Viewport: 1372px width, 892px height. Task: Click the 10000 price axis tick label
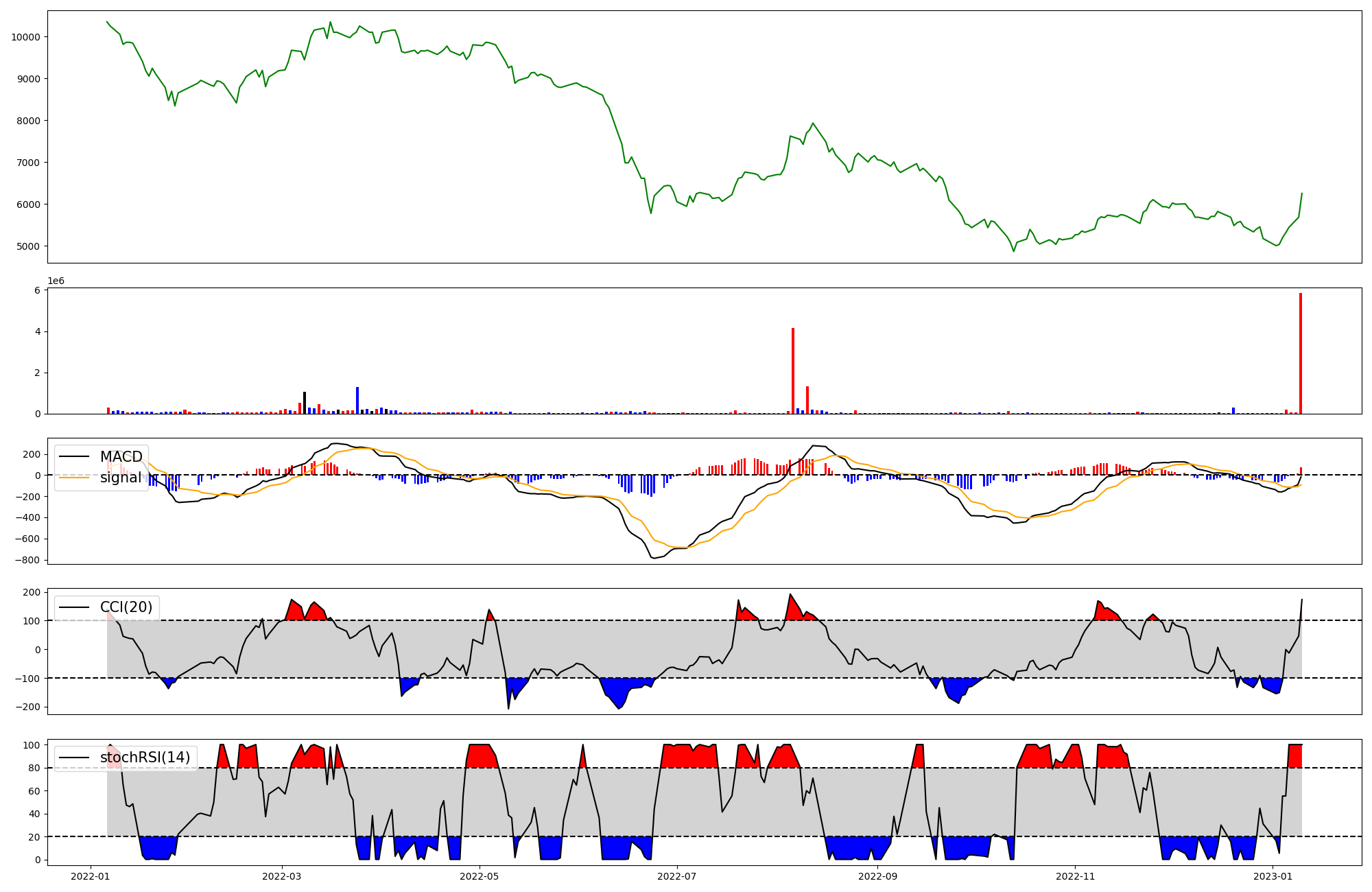[x=25, y=37]
